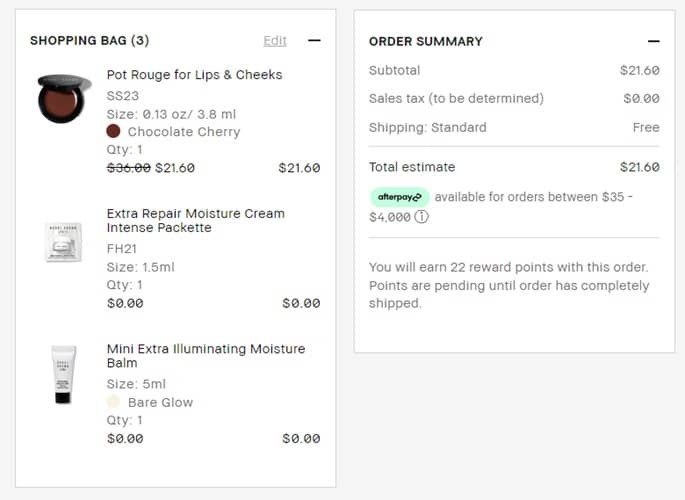Click the Total estimate amount
The image size is (685, 500).
pos(639,167)
